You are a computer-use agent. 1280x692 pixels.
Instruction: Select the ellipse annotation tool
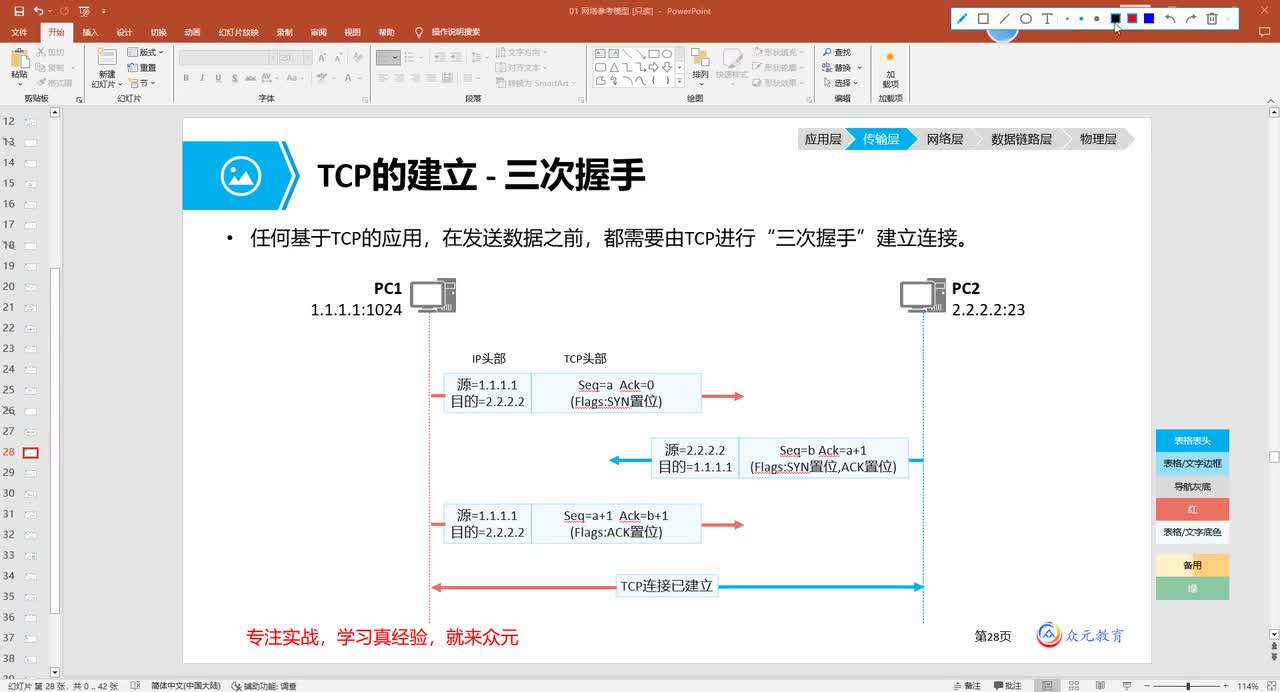click(1026, 18)
